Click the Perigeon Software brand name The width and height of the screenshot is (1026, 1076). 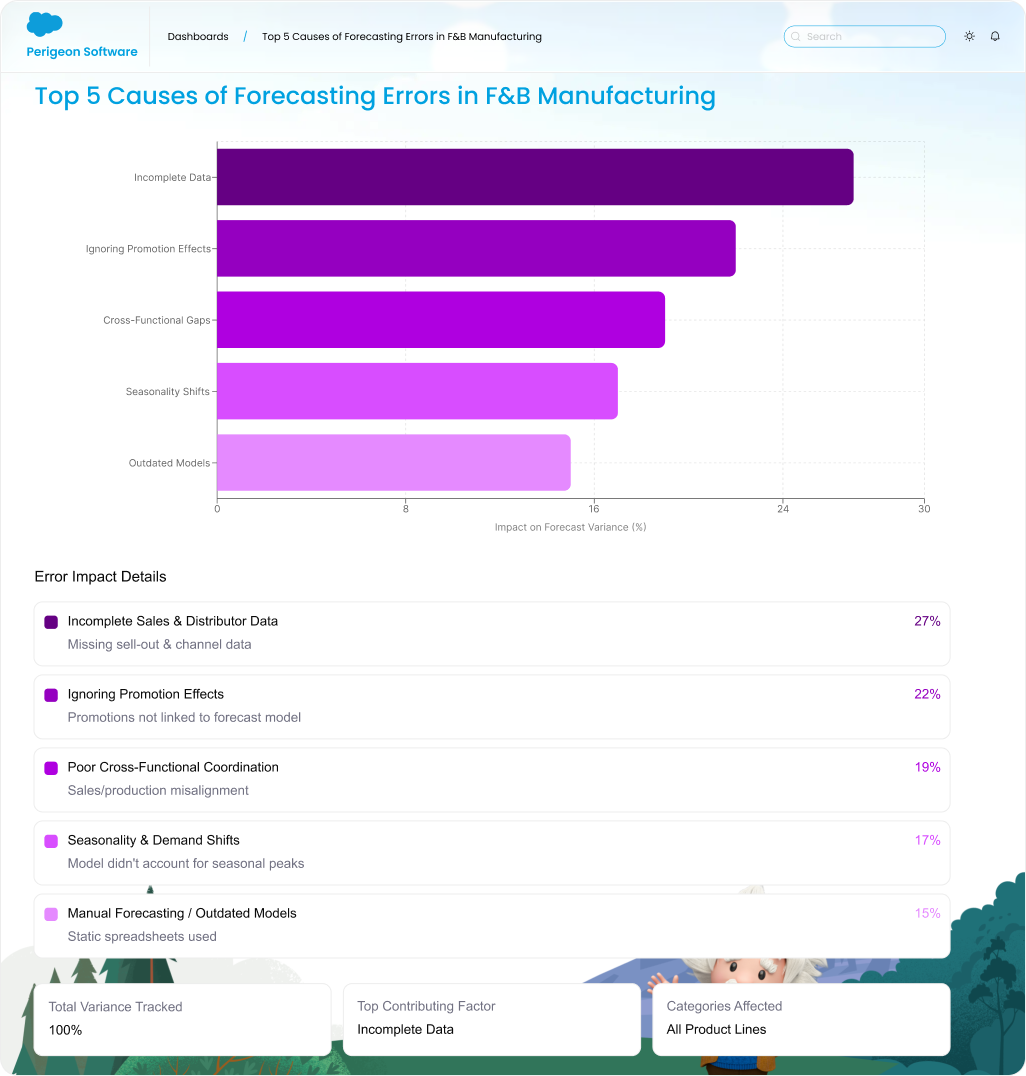pos(82,52)
